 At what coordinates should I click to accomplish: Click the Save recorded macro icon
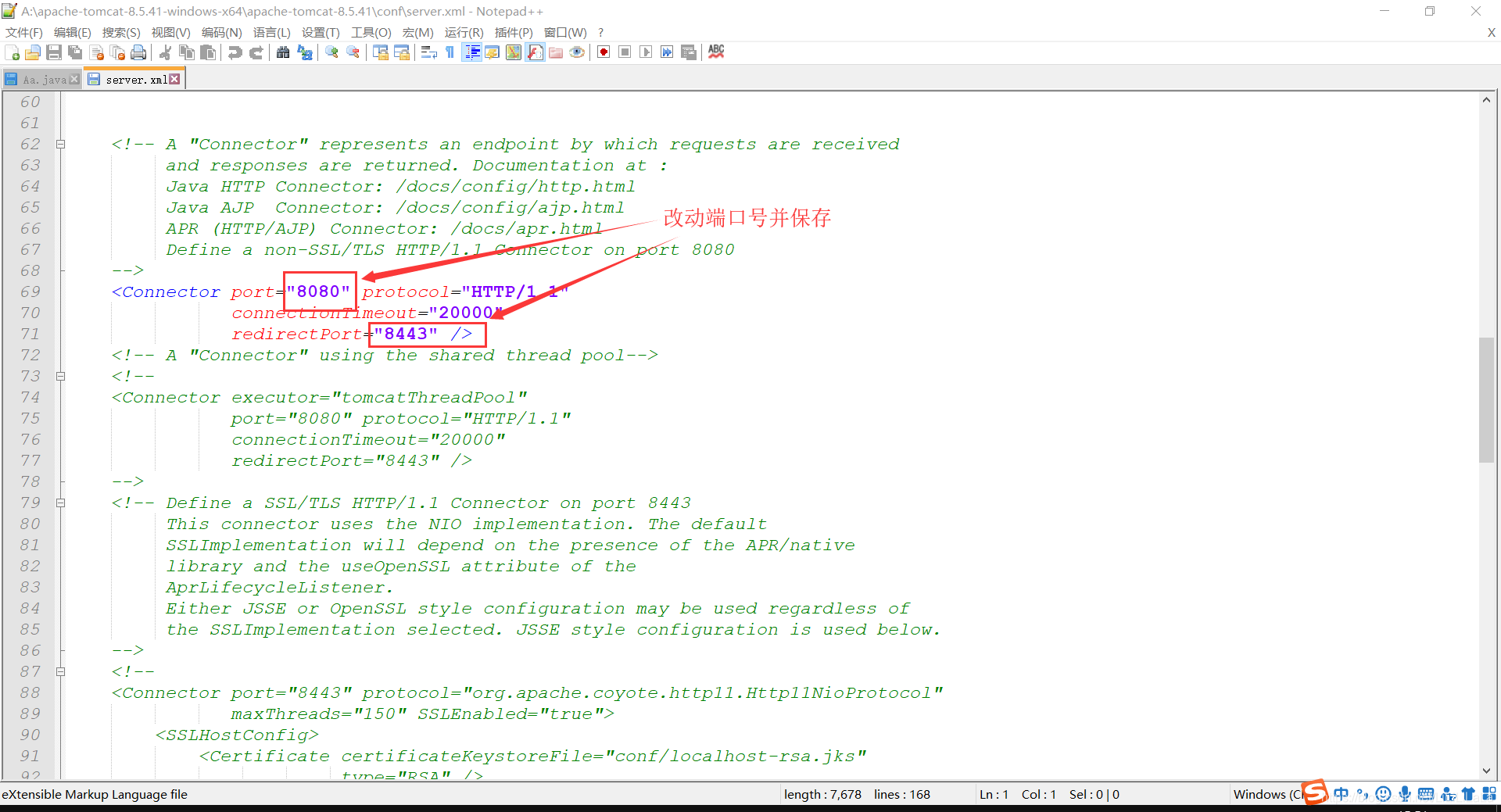click(689, 52)
